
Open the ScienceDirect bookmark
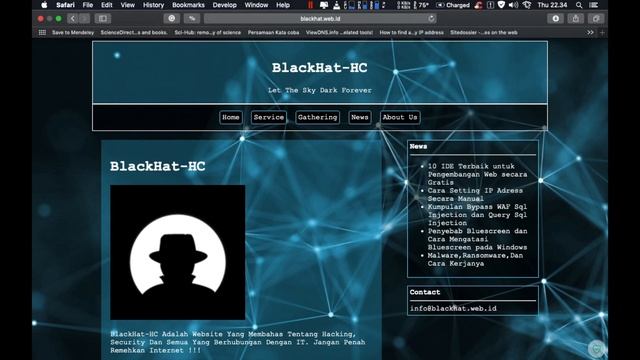coord(134,32)
